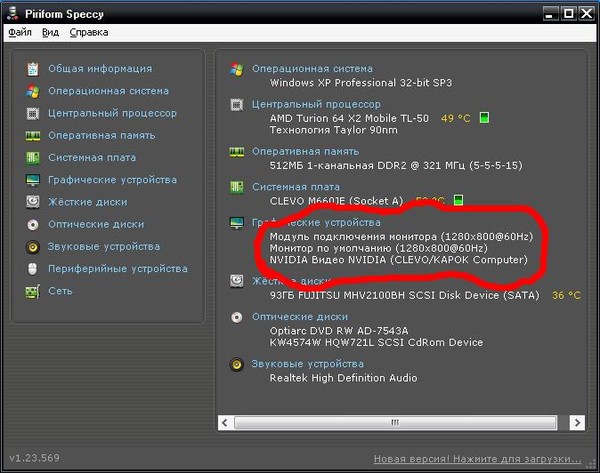Open the Вид menu
This screenshot has height=473, width=600.
click(x=50, y=33)
